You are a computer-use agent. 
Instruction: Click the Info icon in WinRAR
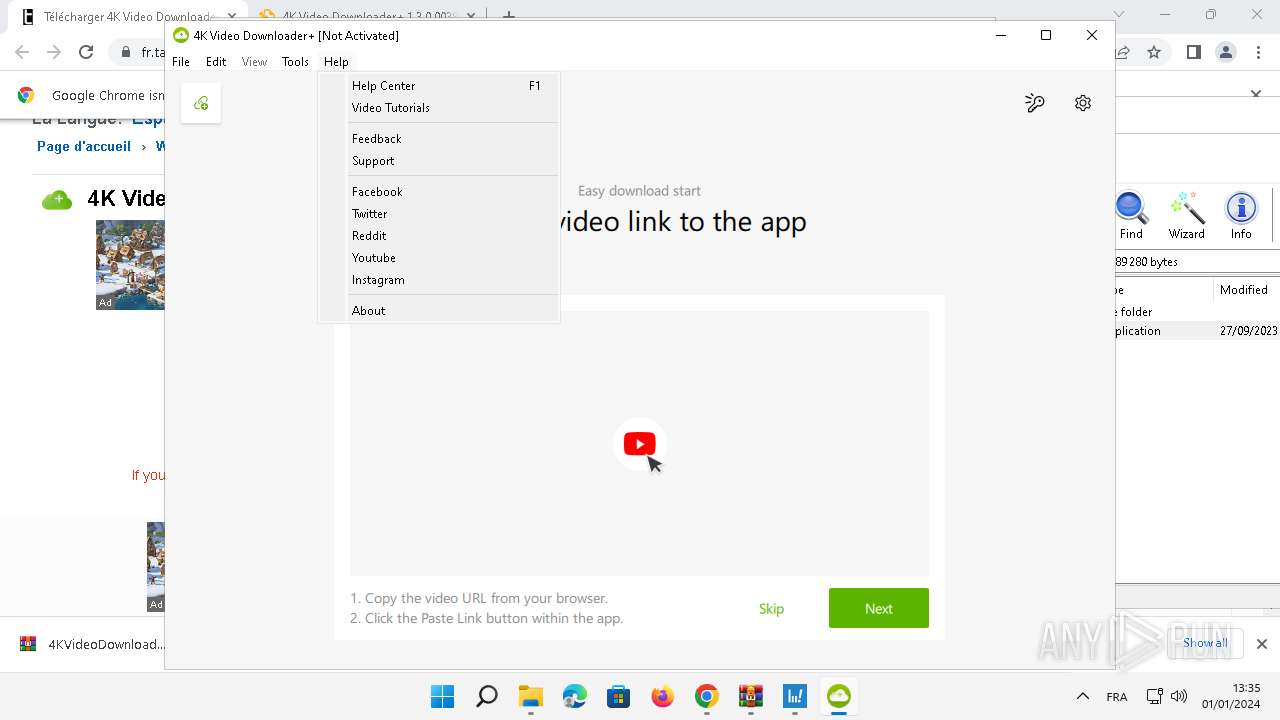1241,216
